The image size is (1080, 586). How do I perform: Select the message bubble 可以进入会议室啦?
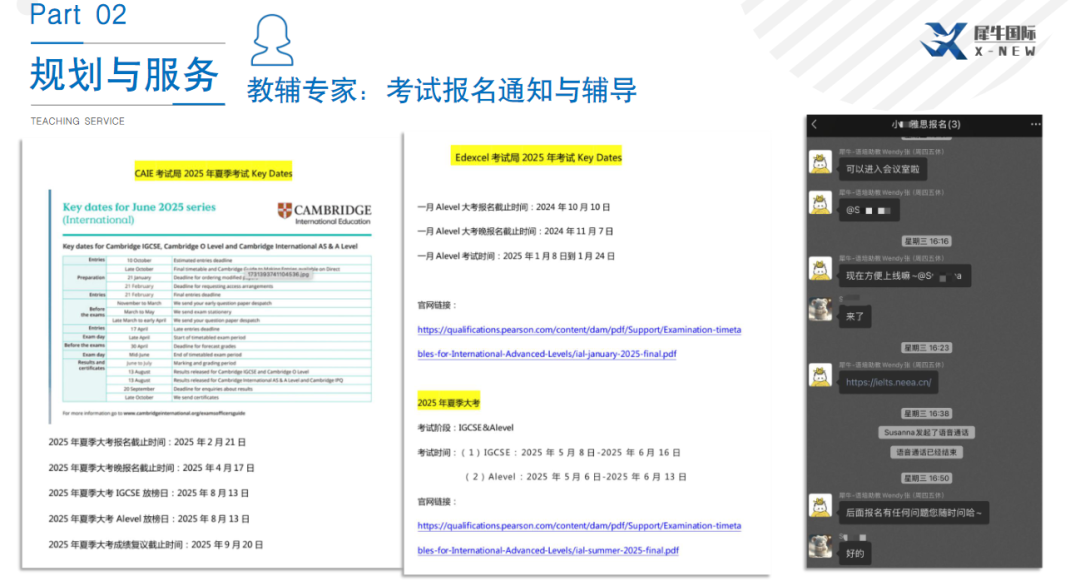[x=882, y=169]
